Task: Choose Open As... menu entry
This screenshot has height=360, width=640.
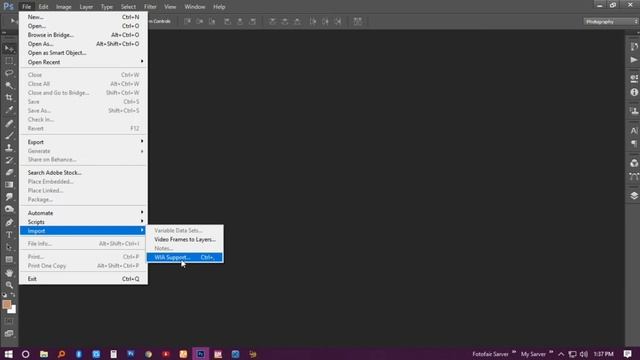Action: click(x=83, y=44)
